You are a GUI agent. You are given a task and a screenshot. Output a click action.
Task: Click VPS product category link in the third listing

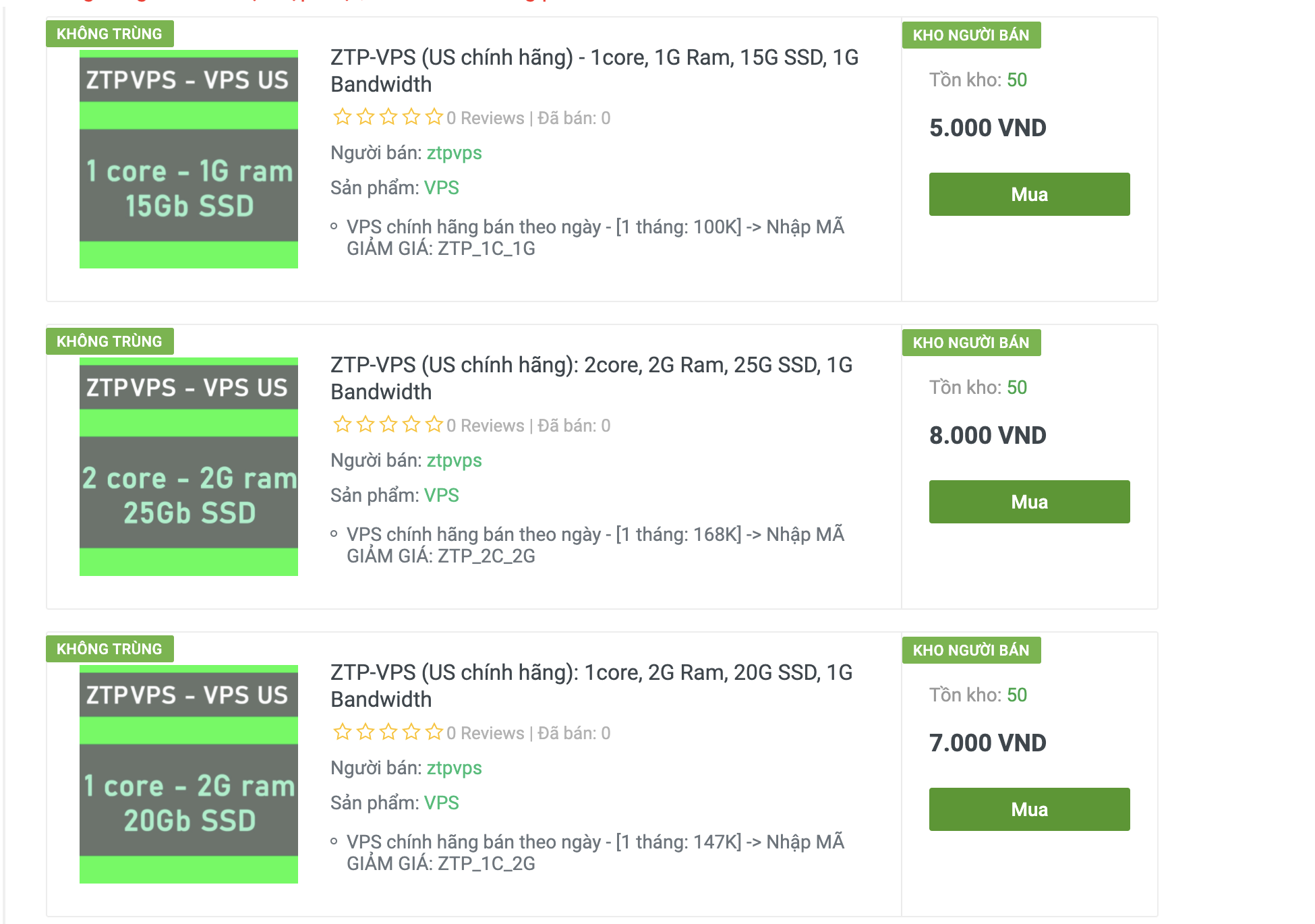pyautogui.click(x=441, y=803)
